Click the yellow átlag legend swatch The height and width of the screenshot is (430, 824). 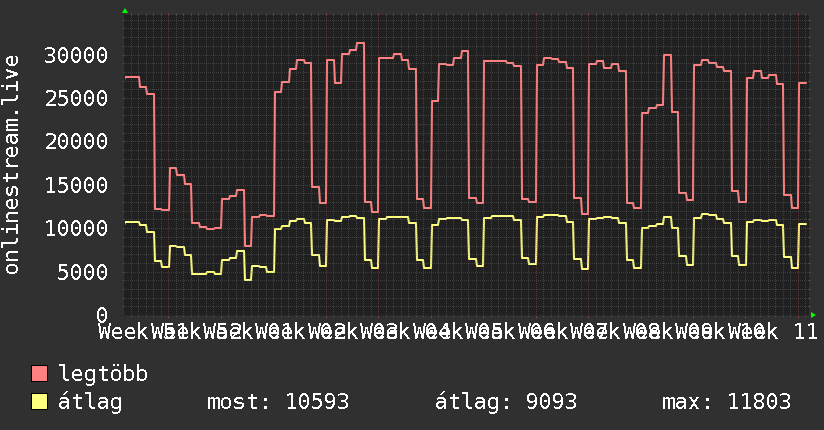pyautogui.click(x=39, y=402)
